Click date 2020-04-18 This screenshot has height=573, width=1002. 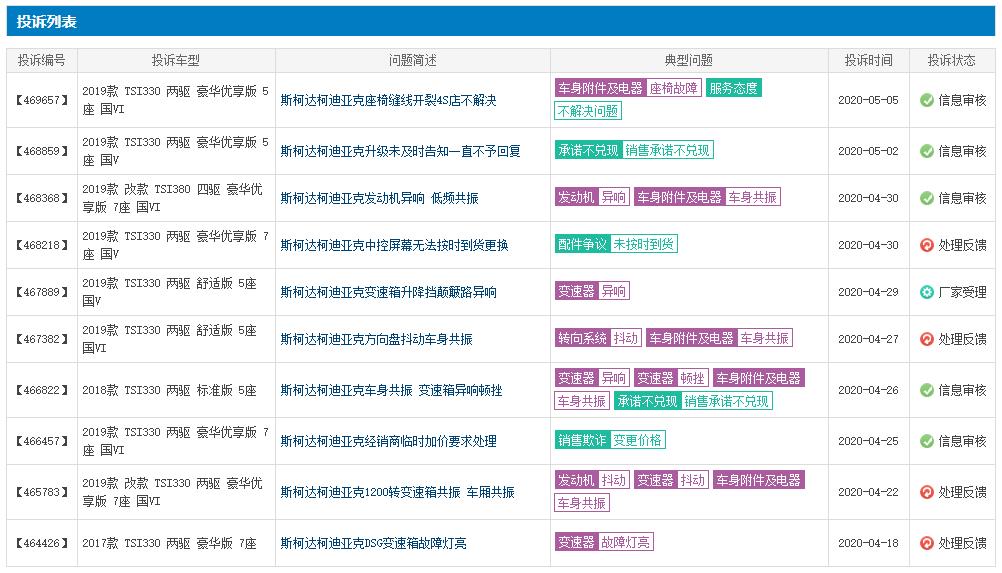pyautogui.click(x=868, y=544)
